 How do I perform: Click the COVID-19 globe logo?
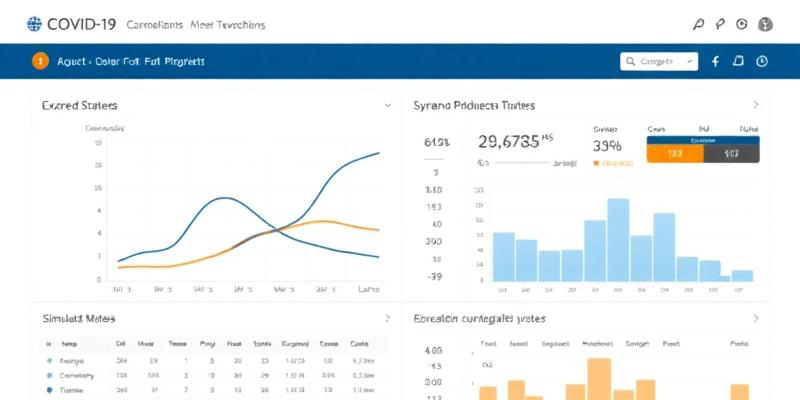35,23
